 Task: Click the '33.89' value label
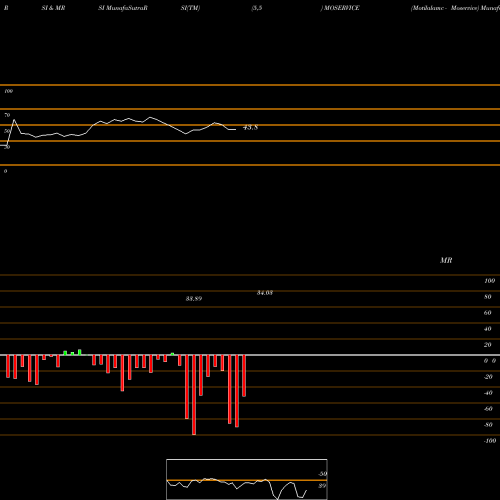(x=194, y=299)
